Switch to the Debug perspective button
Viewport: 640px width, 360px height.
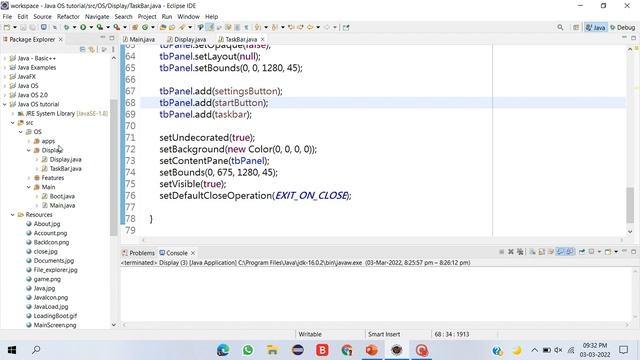tap(623, 27)
